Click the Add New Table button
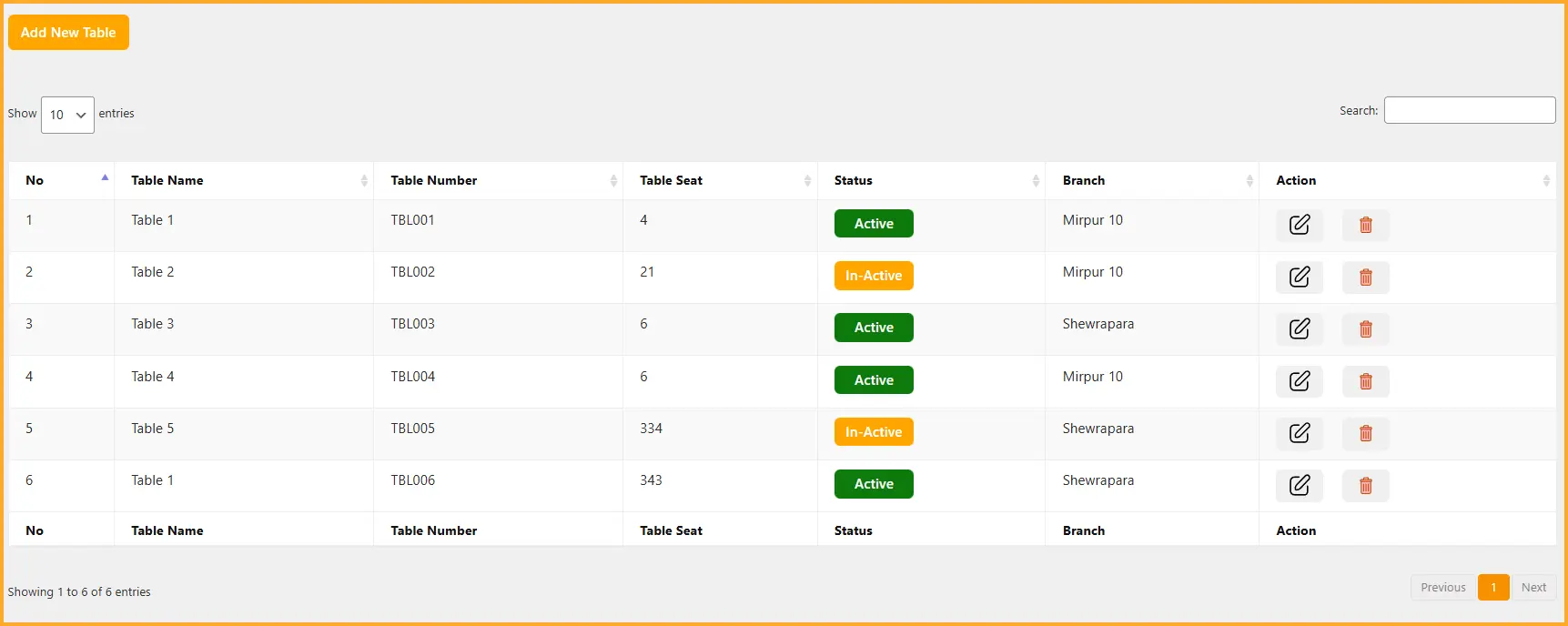This screenshot has height=626, width=1568. pos(68,33)
